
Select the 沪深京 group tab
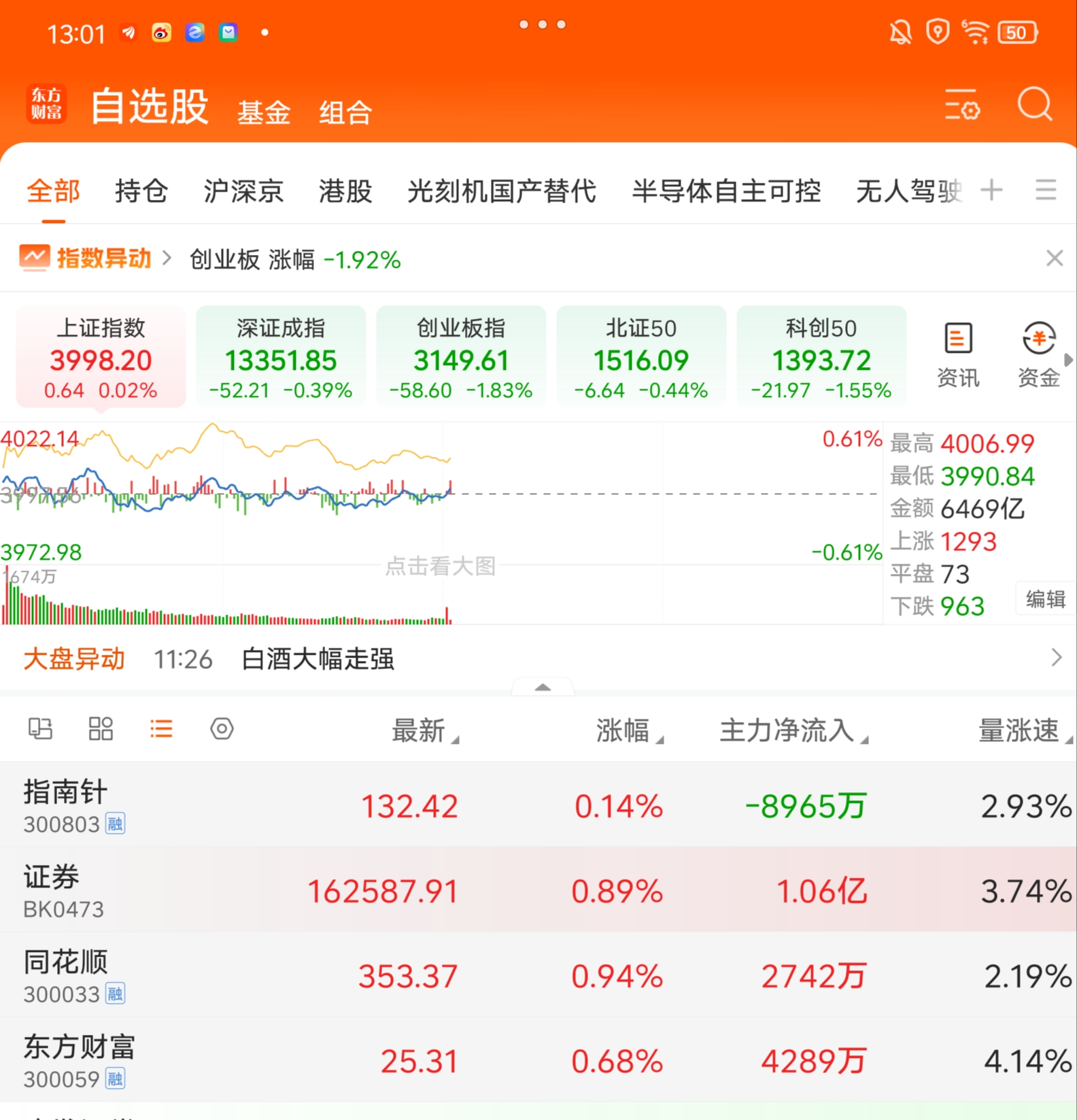click(x=243, y=191)
